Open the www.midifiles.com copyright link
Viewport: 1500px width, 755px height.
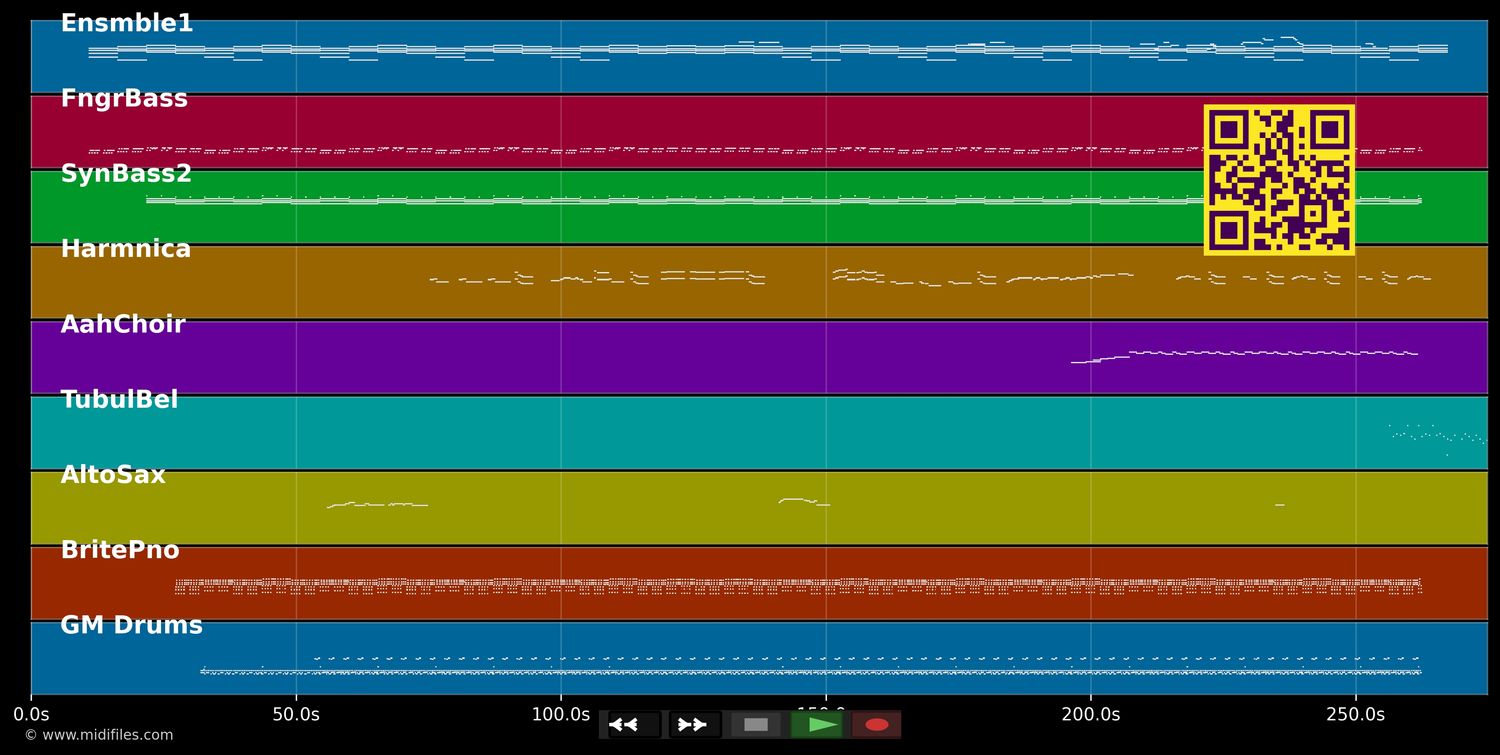(x=98, y=735)
